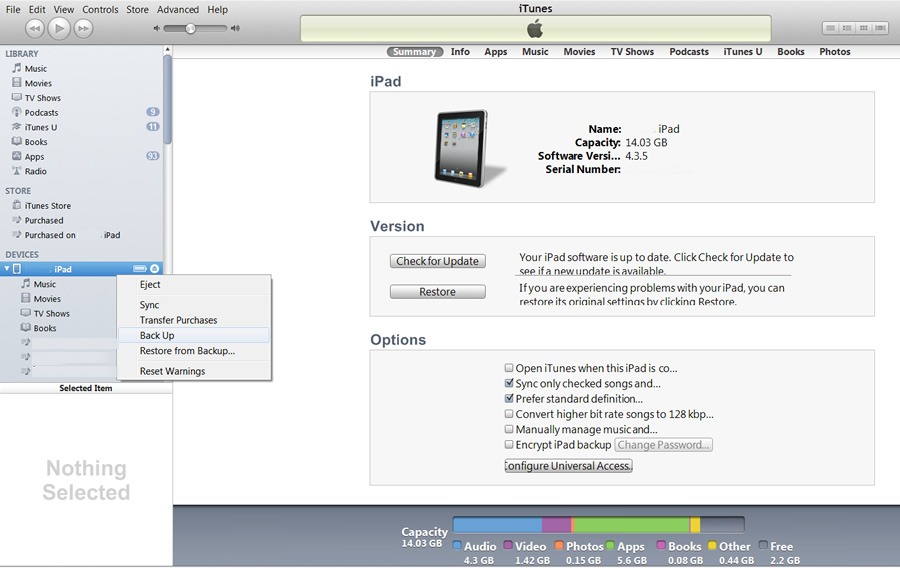900x568 pixels.
Task: Choose Sync from context menu
Action: coord(194,305)
